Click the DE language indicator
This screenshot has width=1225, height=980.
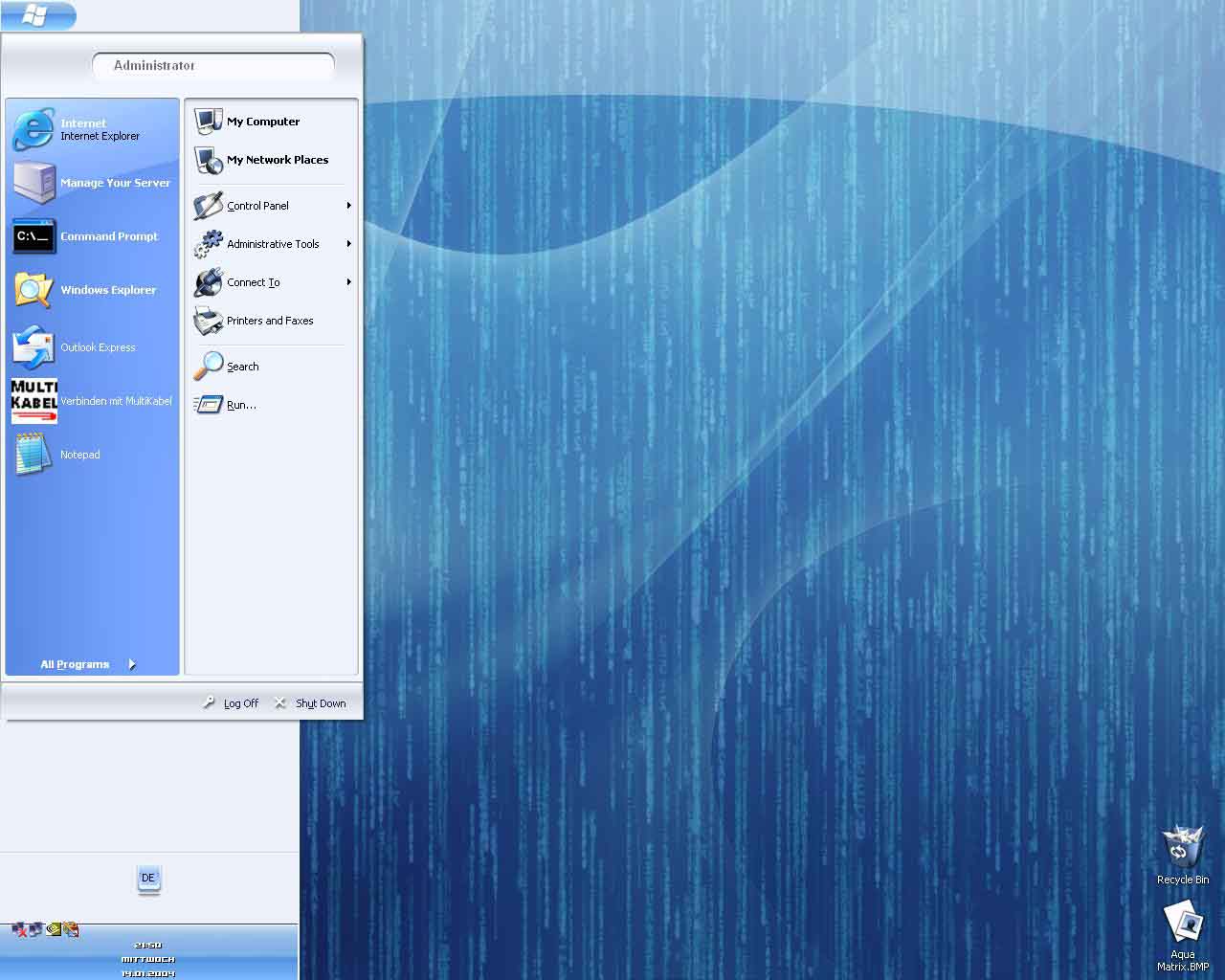[x=148, y=879]
